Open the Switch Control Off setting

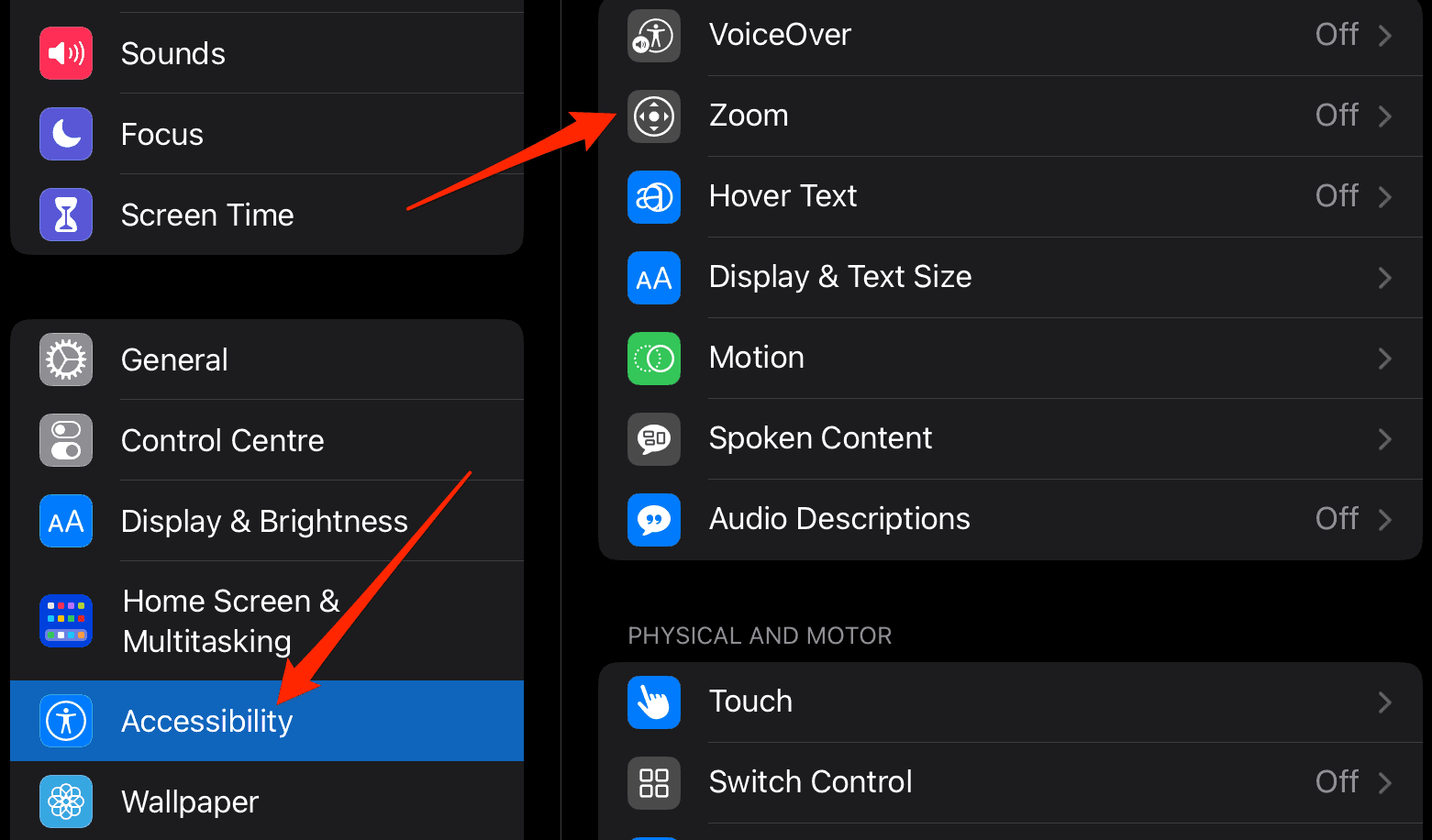(1354, 782)
